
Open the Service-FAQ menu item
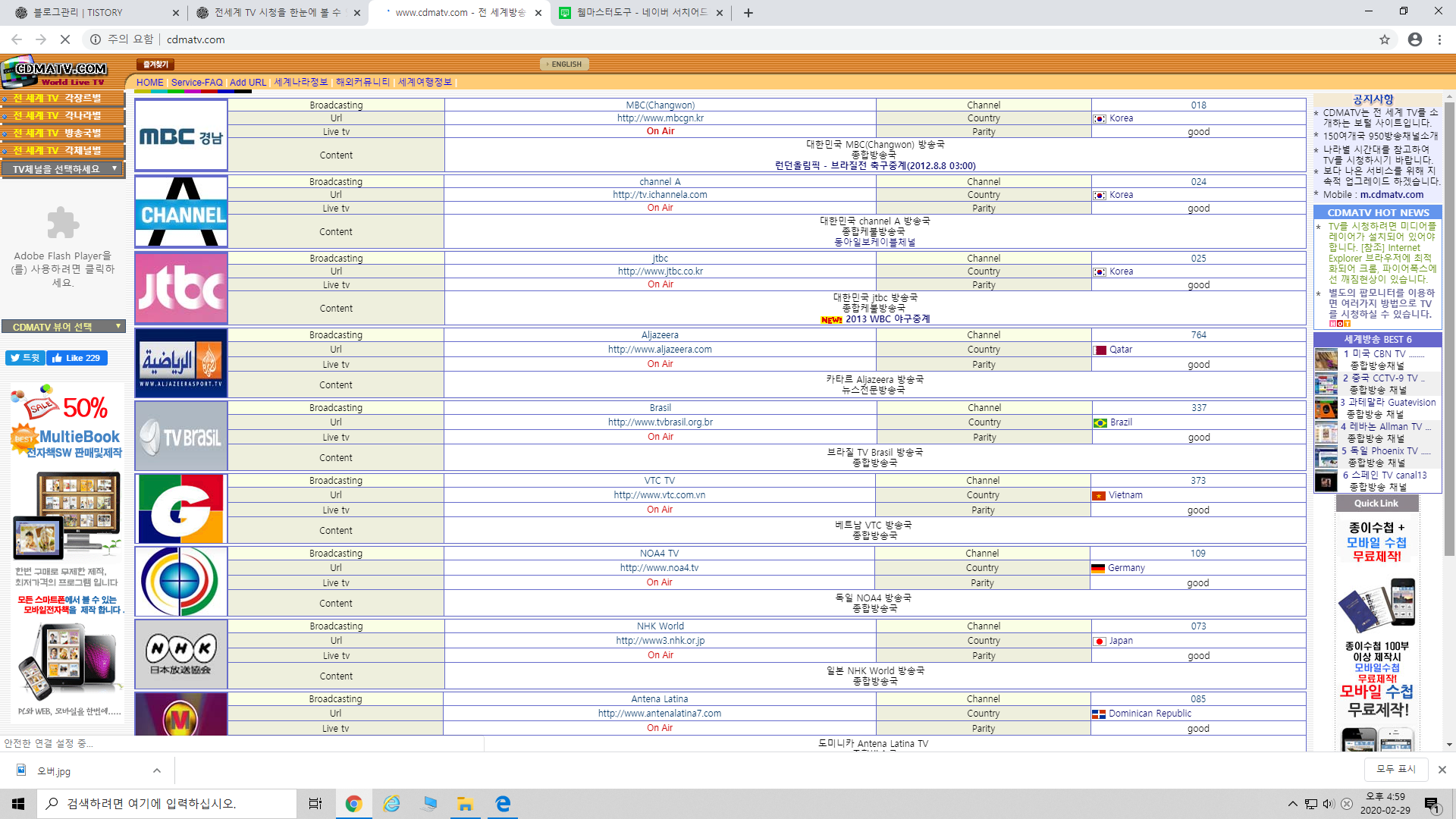[x=196, y=82]
